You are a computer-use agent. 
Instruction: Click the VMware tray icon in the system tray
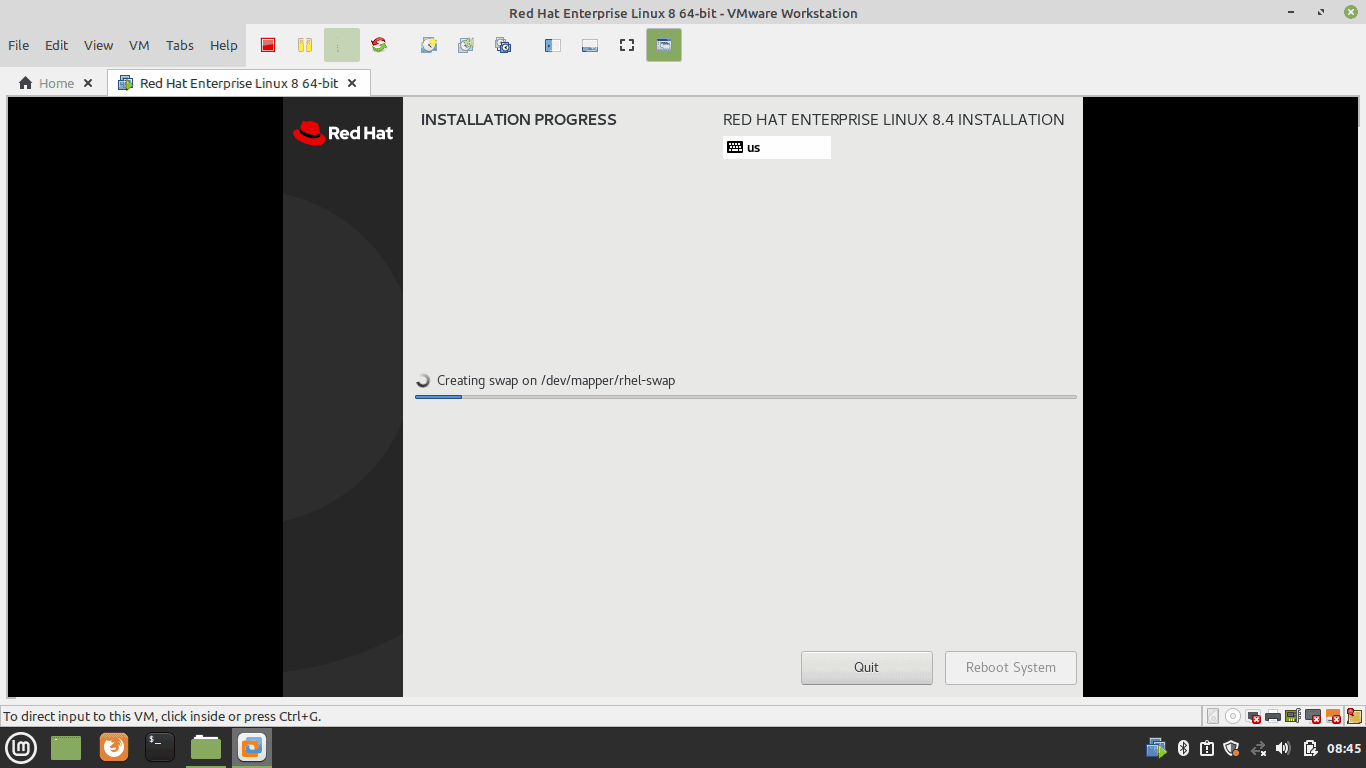pyautogui.click(x=1156, y=748)
